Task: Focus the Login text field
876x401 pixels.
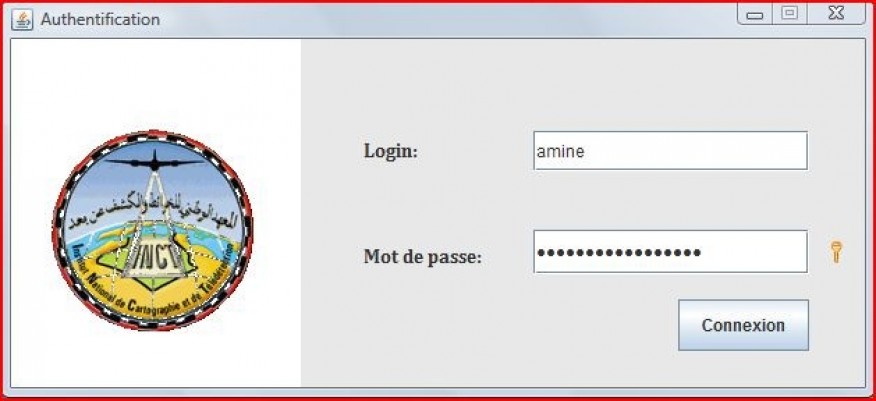Action: click(x=670, y=151)
